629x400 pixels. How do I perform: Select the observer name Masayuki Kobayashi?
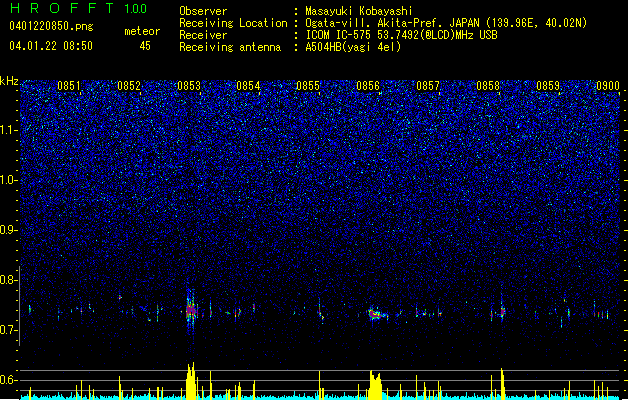pos(359,11)
